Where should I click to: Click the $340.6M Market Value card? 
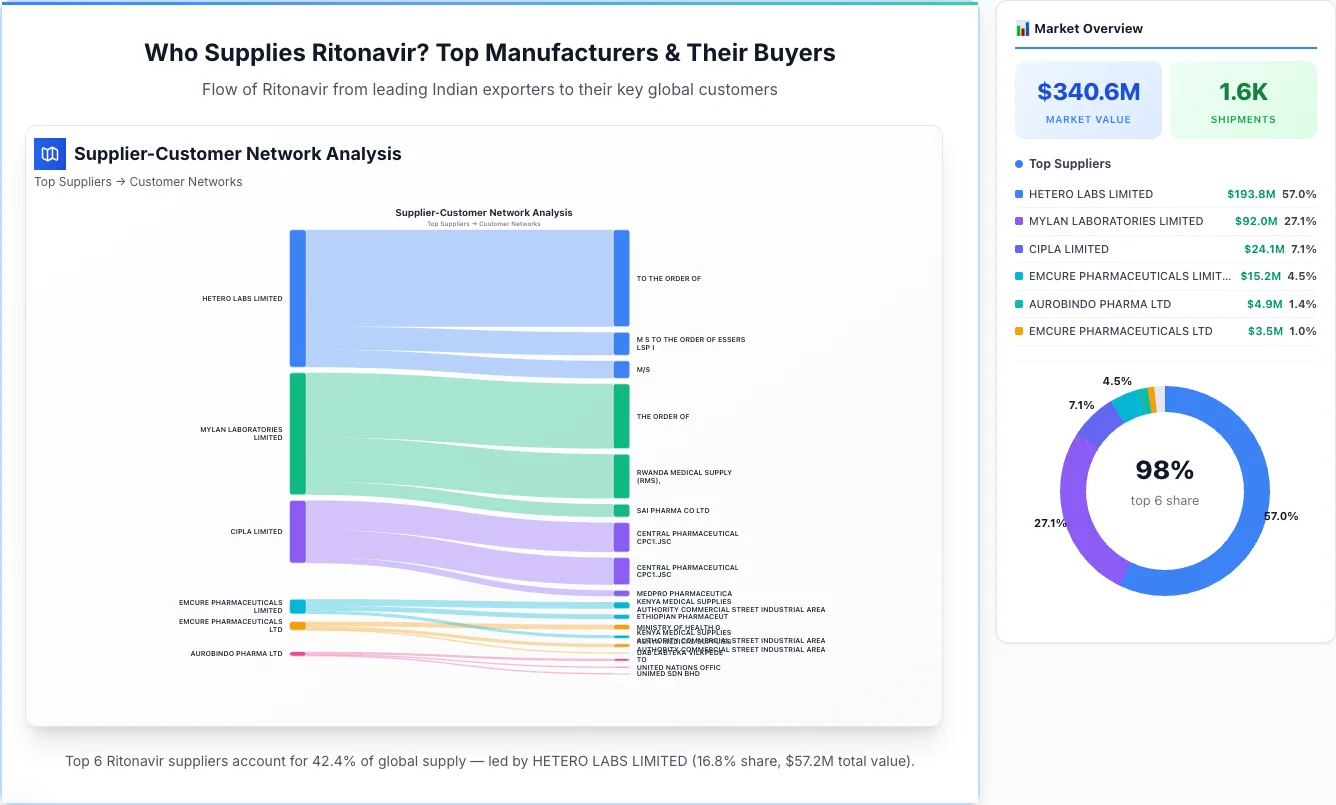(1088, 99)
